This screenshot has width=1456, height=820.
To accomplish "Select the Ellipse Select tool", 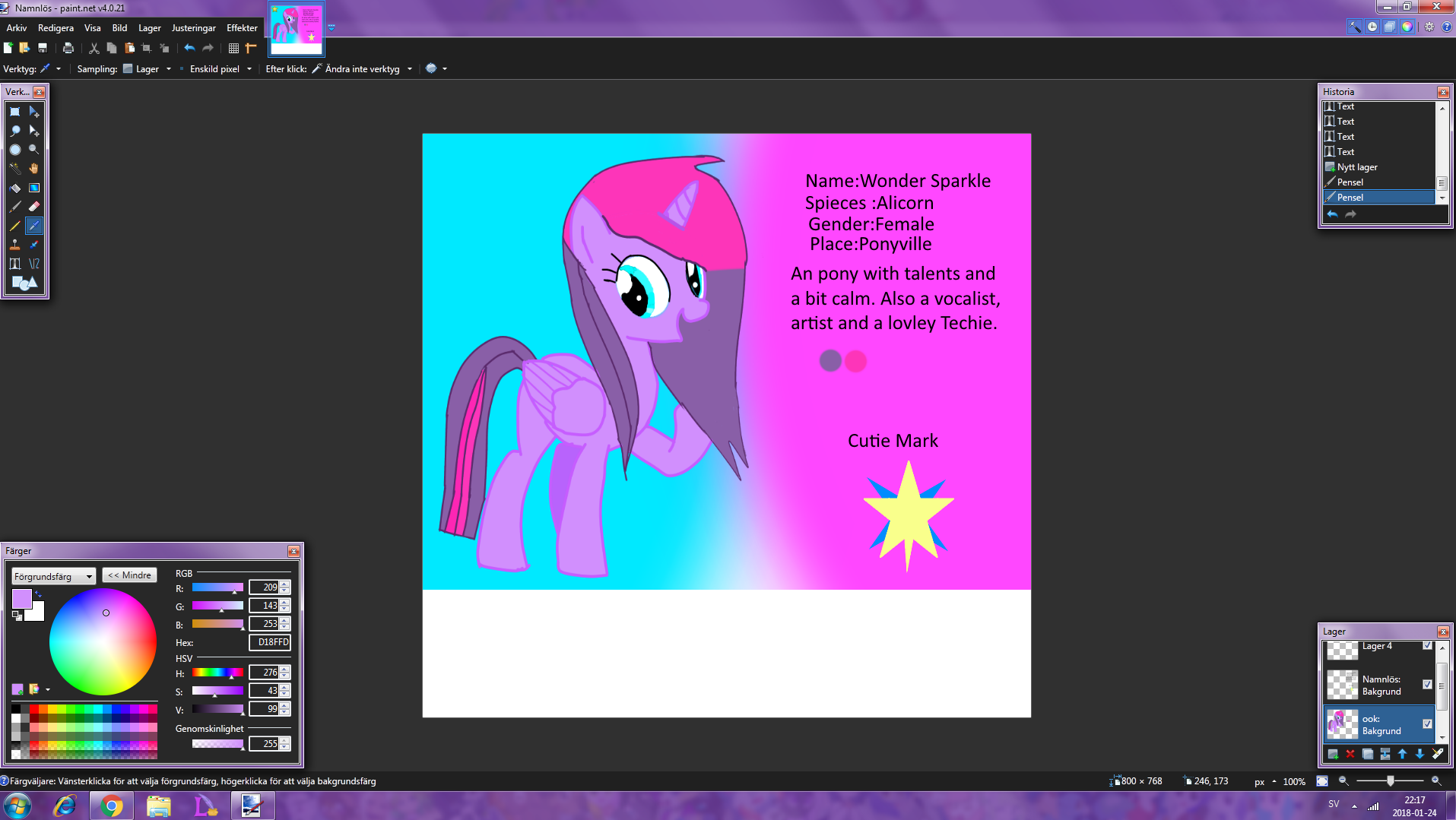I will click(x=15, y=150).
